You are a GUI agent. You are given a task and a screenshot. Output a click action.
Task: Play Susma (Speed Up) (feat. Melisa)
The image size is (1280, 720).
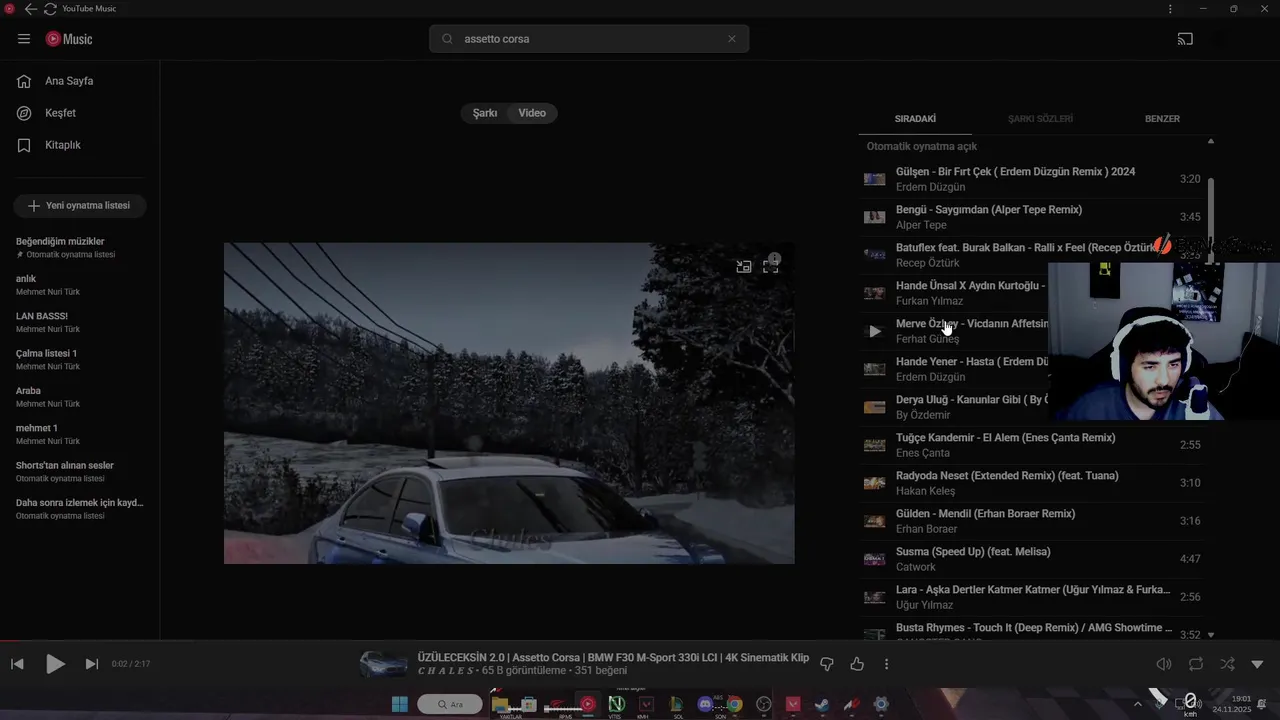(x=1032, y=559)
